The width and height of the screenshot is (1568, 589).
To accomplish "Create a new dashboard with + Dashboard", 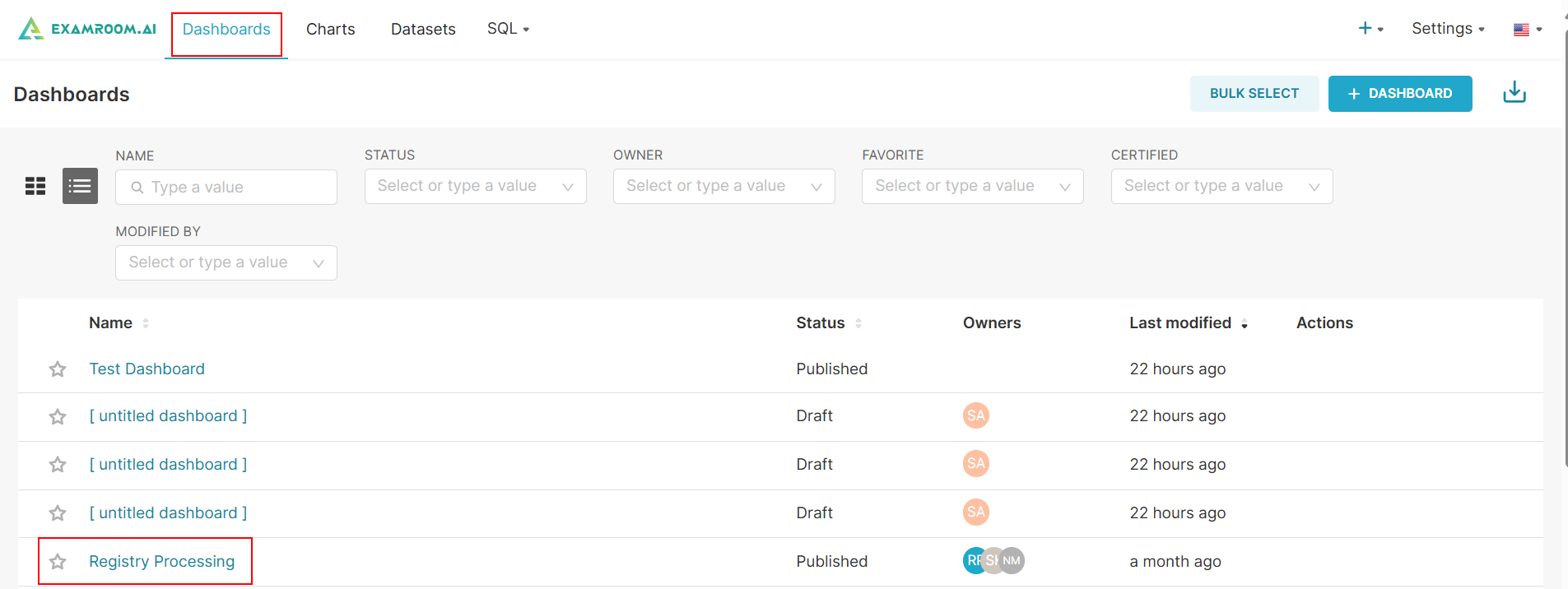I will [1399, 93].
